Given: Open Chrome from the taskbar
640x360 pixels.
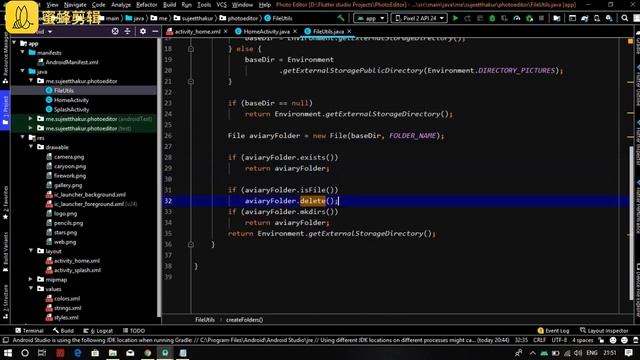Looking at the screenshot, I should coord(148,353).
